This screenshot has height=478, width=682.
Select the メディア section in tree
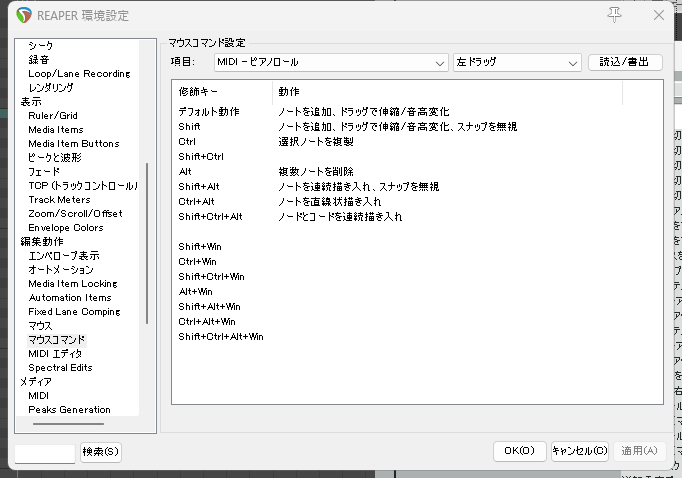[x=36, y=381]
